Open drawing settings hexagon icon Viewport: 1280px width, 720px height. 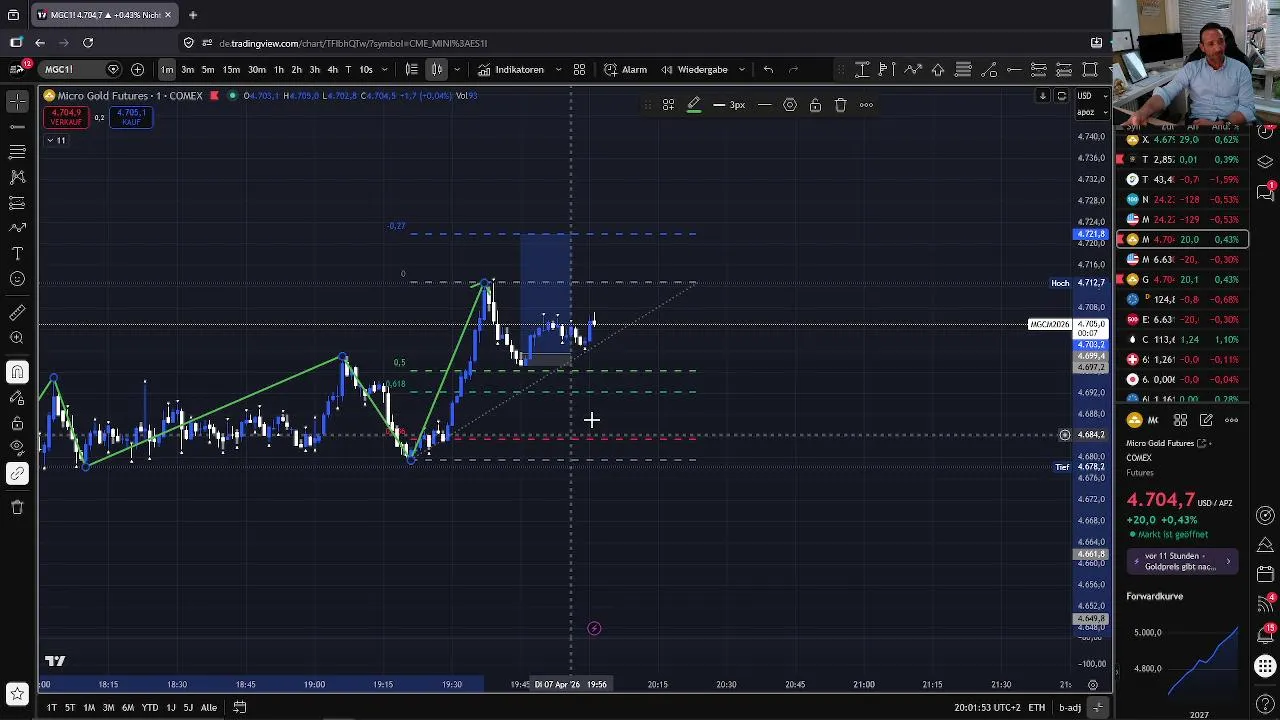[x=790, y=105]
